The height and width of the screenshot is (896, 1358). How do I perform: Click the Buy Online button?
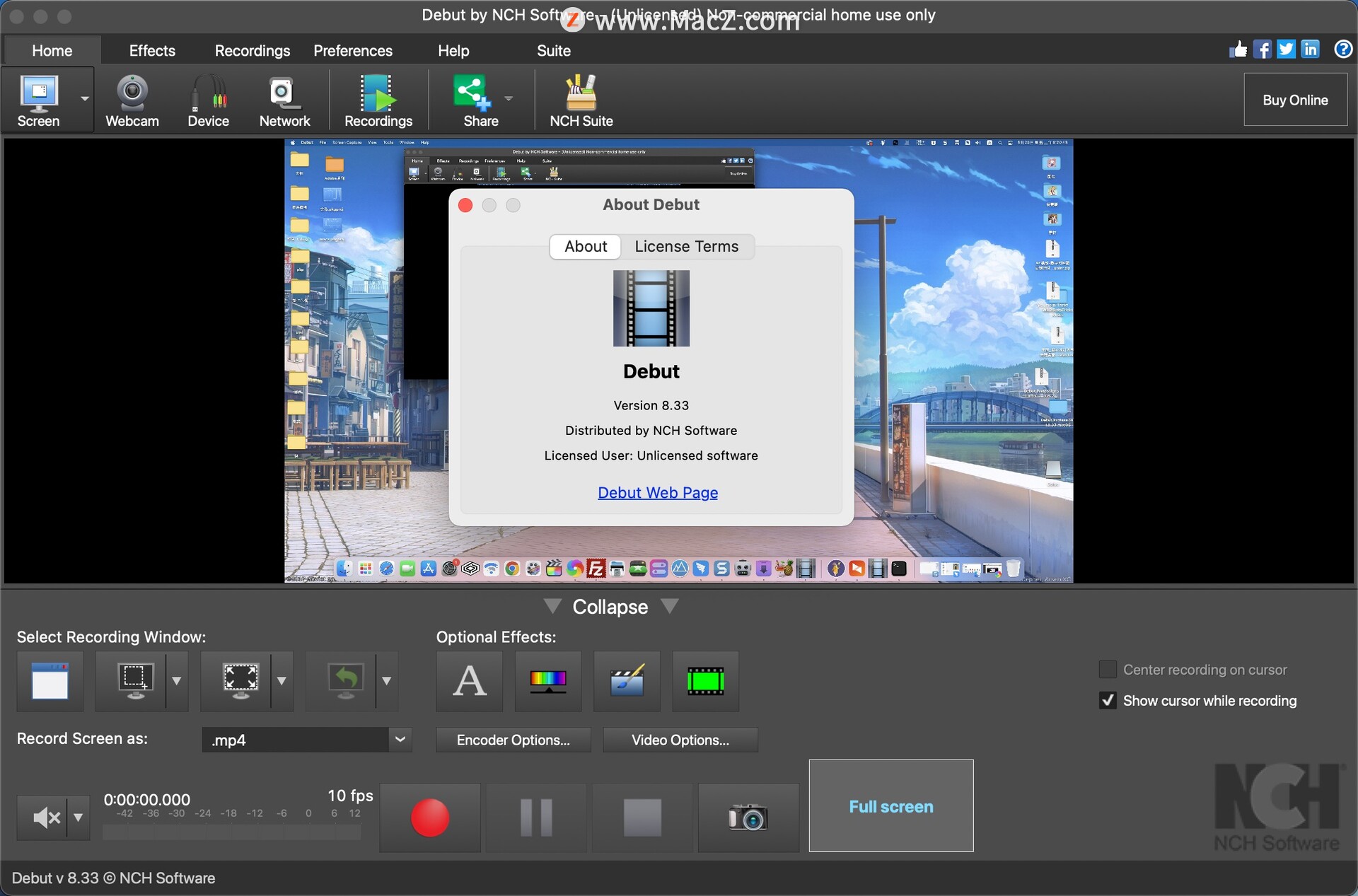point(1295,100)
